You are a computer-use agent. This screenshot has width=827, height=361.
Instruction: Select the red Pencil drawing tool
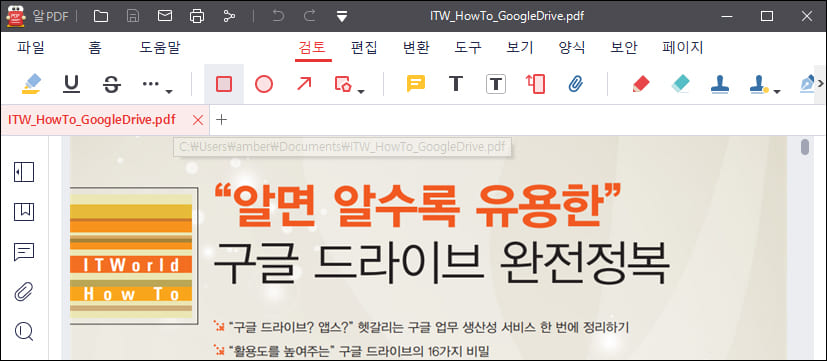[641, 84]
